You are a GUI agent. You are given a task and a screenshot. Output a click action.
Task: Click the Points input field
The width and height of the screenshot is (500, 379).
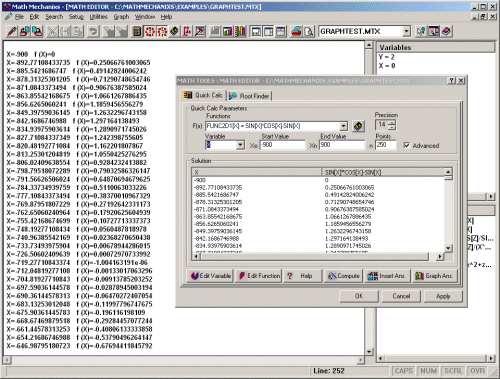pyautogui.click(x=386, y=145)
